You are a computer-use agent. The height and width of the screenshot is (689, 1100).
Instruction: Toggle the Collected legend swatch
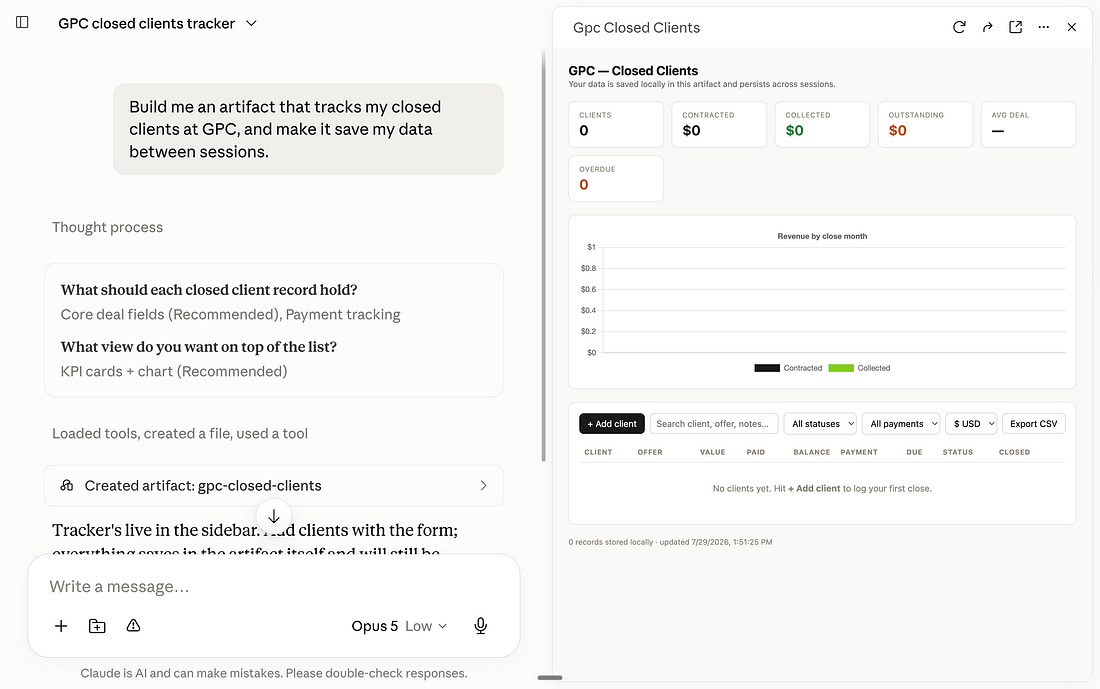841,368
